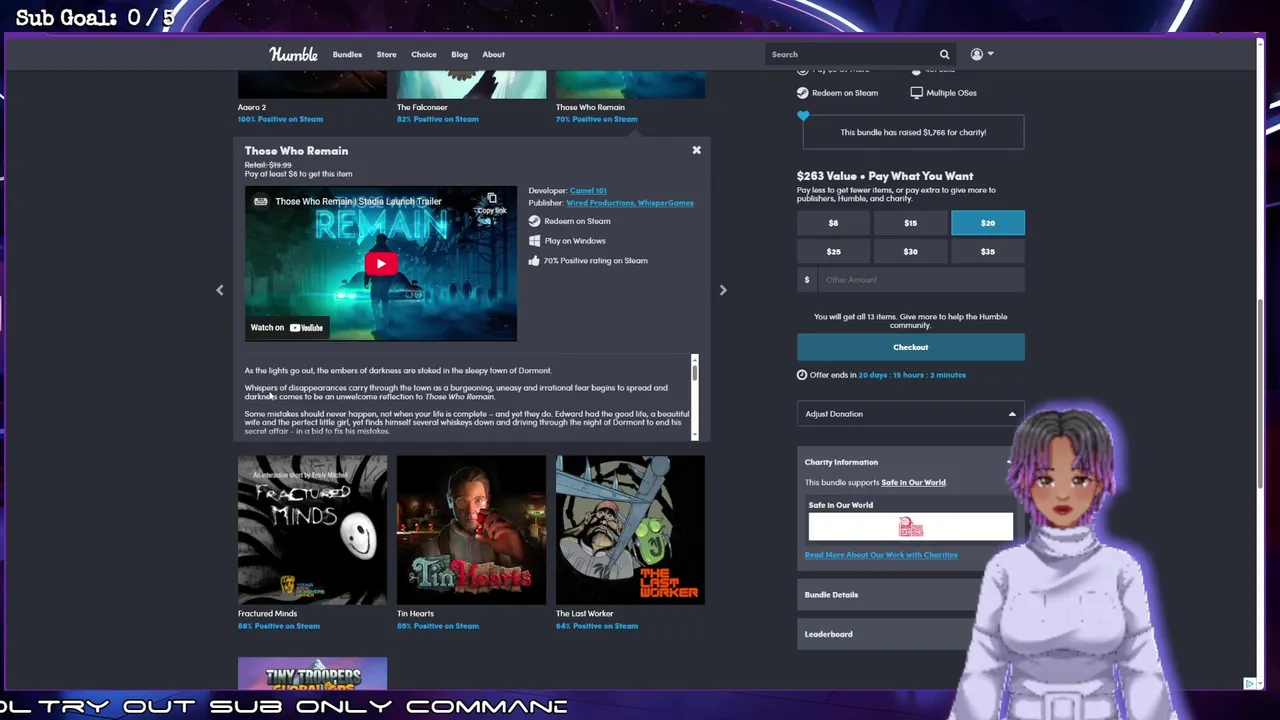
Task: Close the Those Who Remain details panel
Action: 697,150
